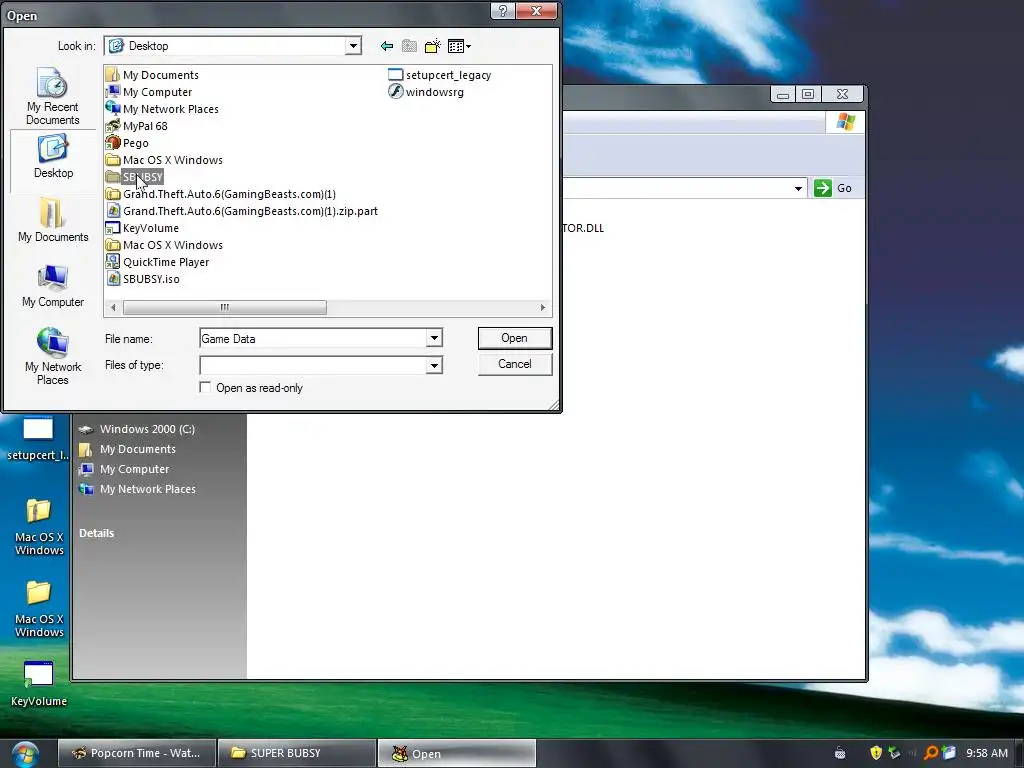Screen dimensions: 1024x768
Task: Select My Network Places in places bar
Action: 53,356
